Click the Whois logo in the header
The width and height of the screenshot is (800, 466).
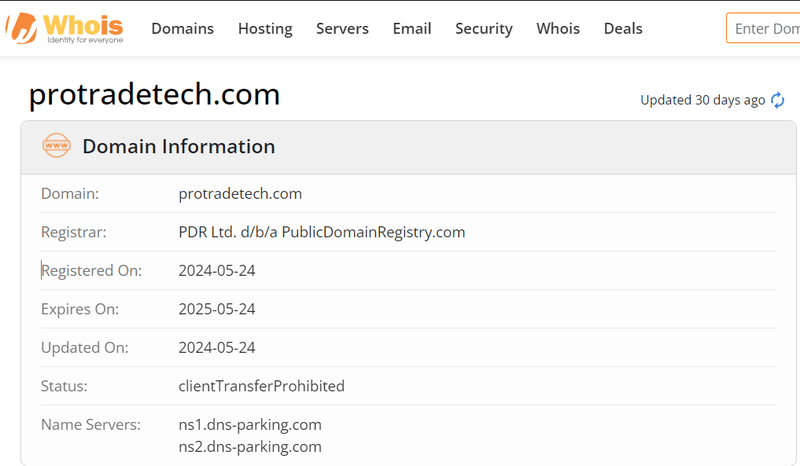[64, 29]
